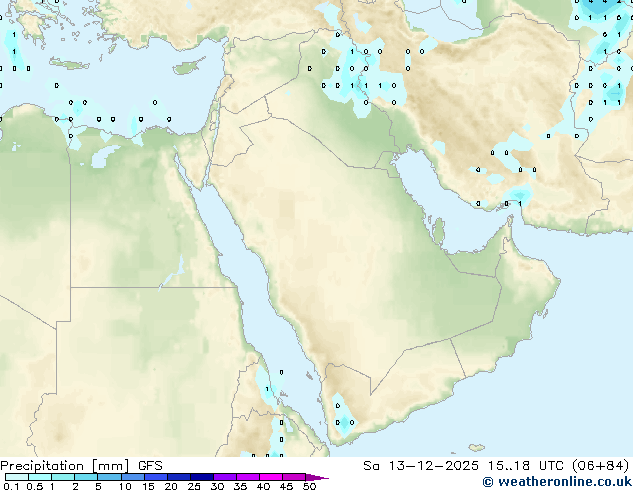Screen dimensions: 634x490
Task: Click the 2 to 5 mm legend swatch
Action: point(86,477)
